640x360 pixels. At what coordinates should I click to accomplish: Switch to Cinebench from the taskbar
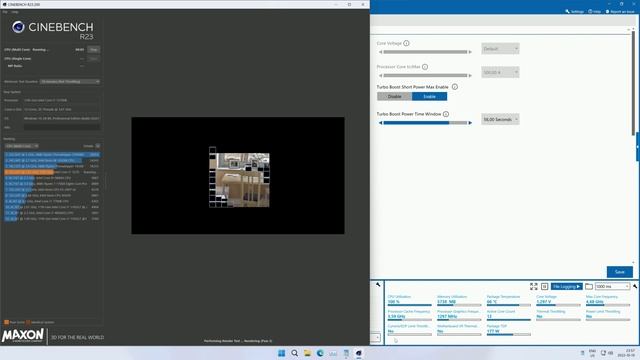[358, 353]
